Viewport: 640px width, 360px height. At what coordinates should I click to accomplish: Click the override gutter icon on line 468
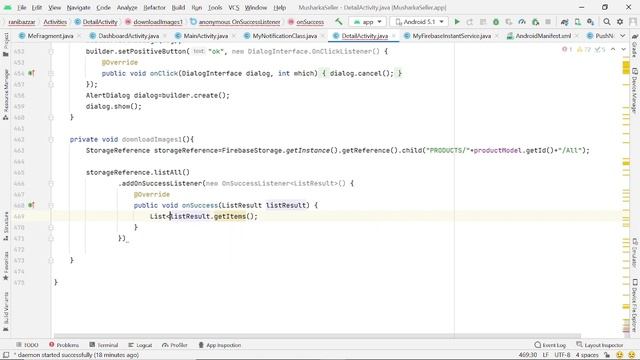(31, 205)
